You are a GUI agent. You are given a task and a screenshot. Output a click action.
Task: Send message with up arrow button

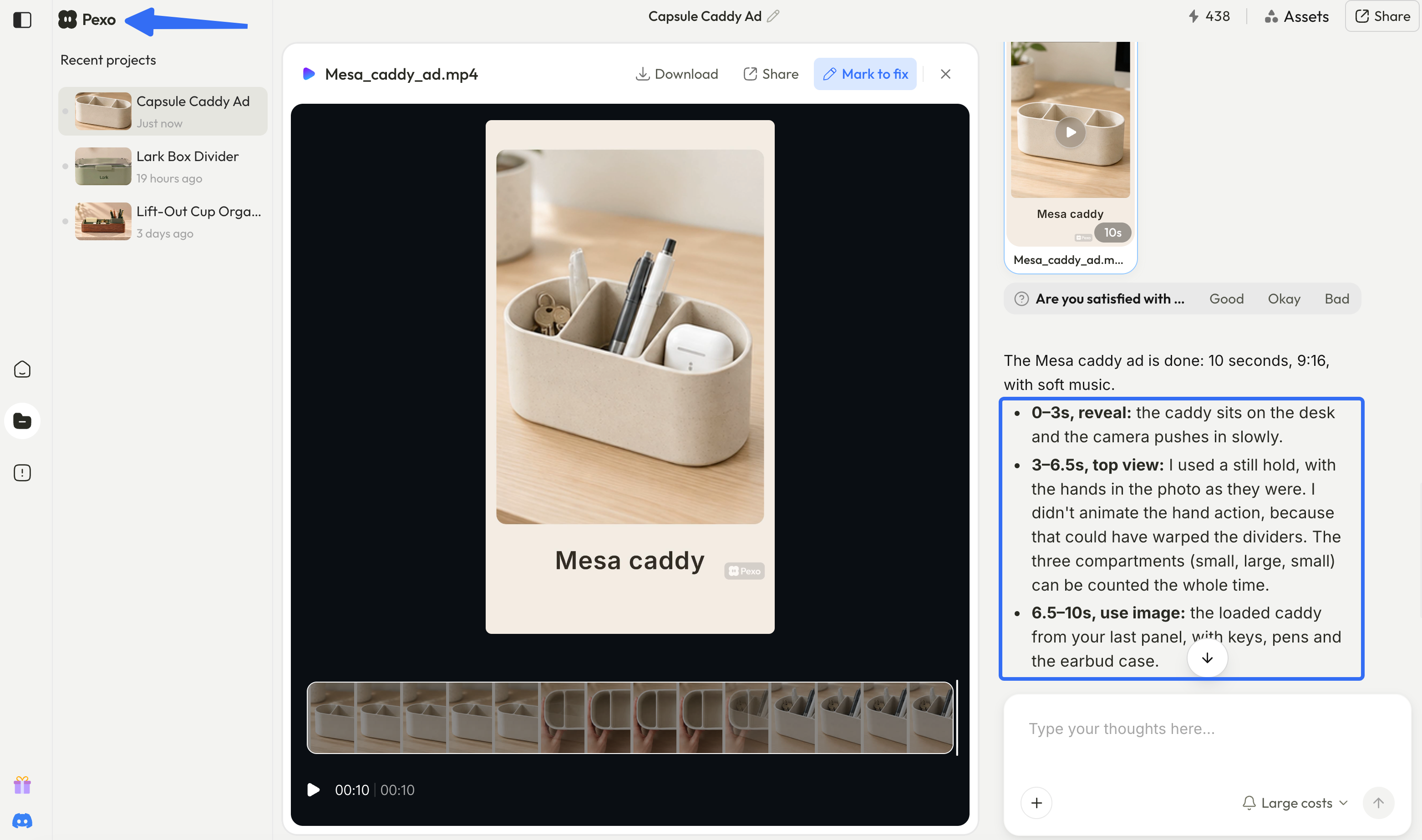pos(1378,803)
